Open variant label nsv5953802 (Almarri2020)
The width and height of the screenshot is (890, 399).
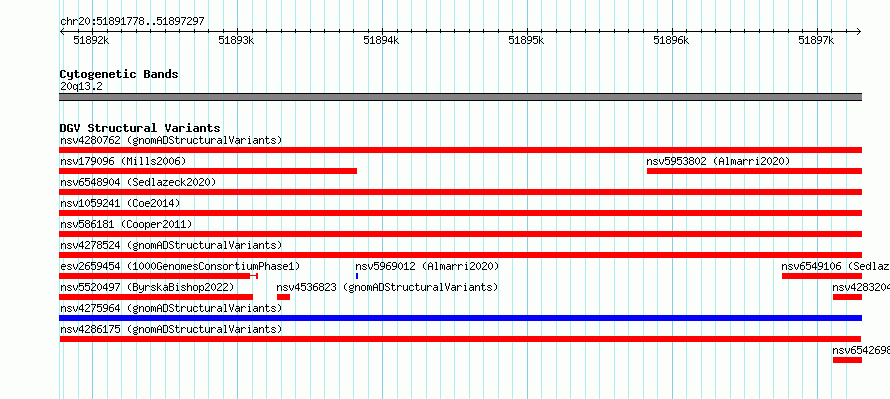[718, 162]
